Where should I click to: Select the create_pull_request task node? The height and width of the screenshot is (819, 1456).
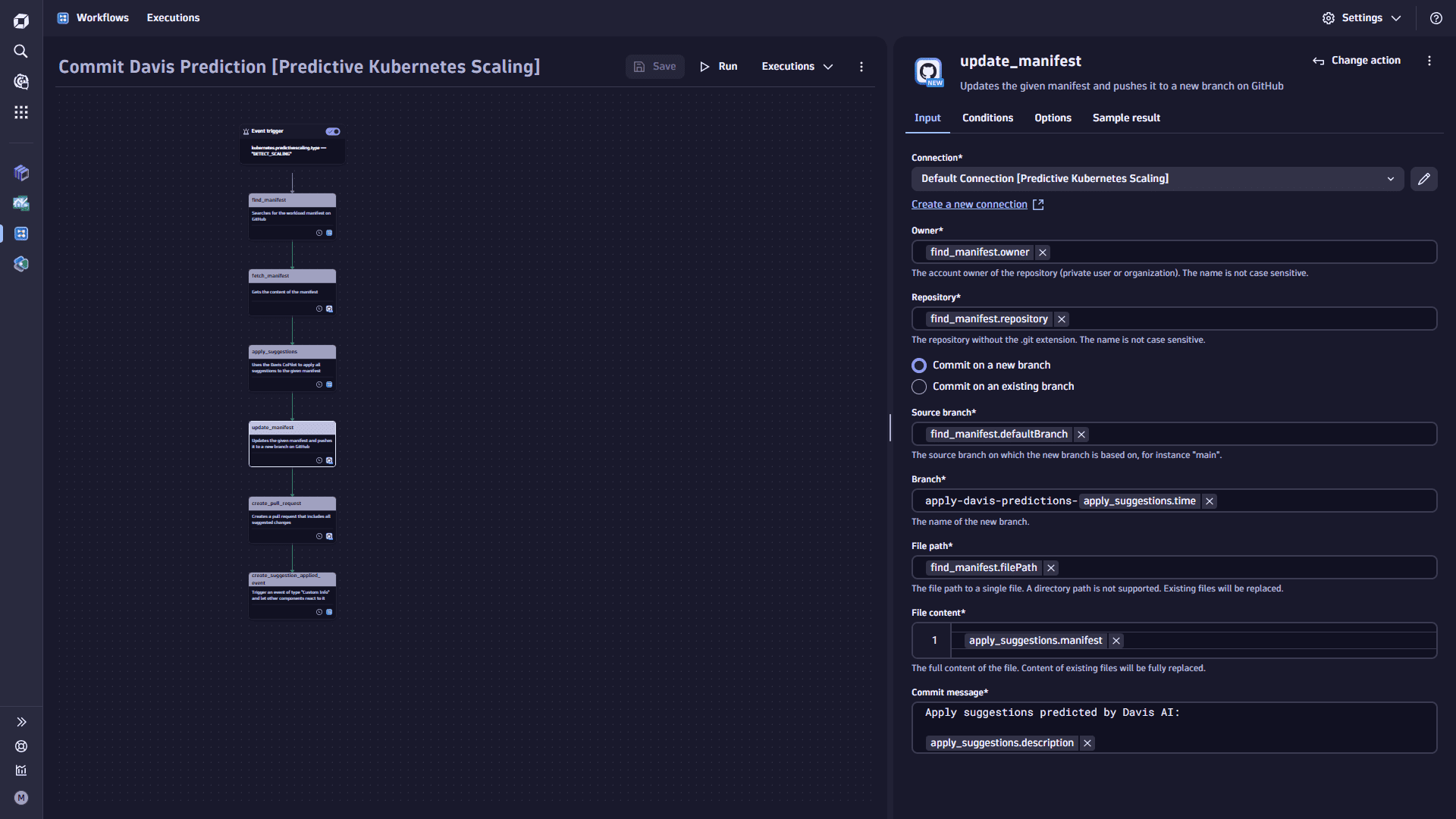(x=292, y=519)
